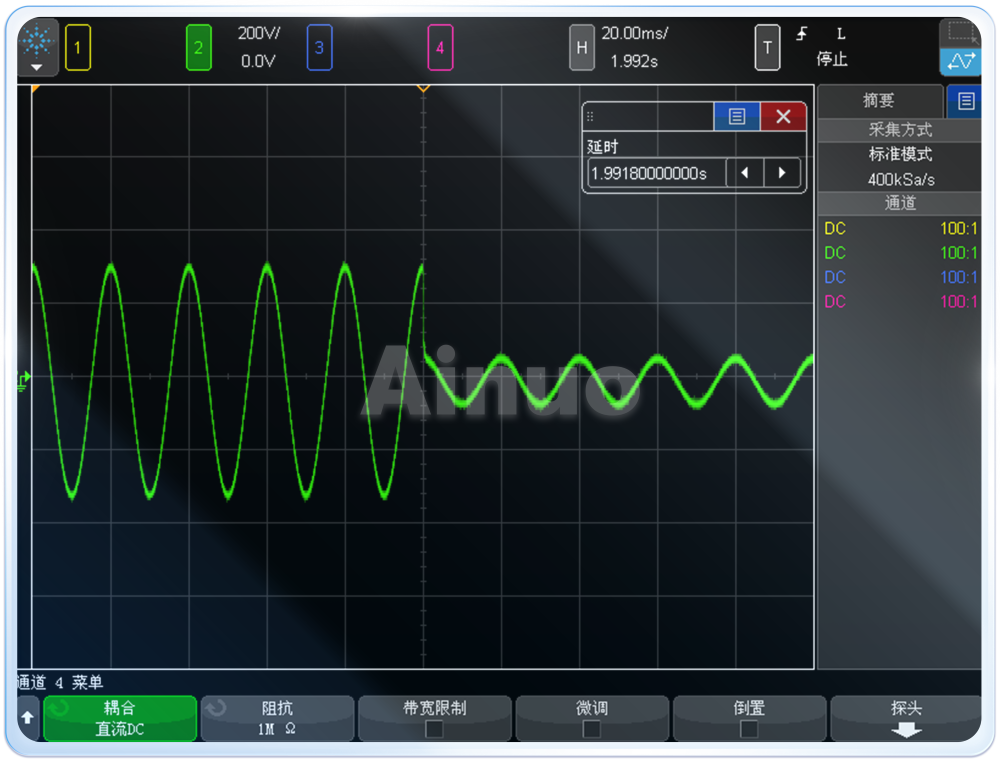The height and width of the screenshot is (760, 1000).
Task: Select channel 4 magenta button
Action: click(x=440, y=47)
